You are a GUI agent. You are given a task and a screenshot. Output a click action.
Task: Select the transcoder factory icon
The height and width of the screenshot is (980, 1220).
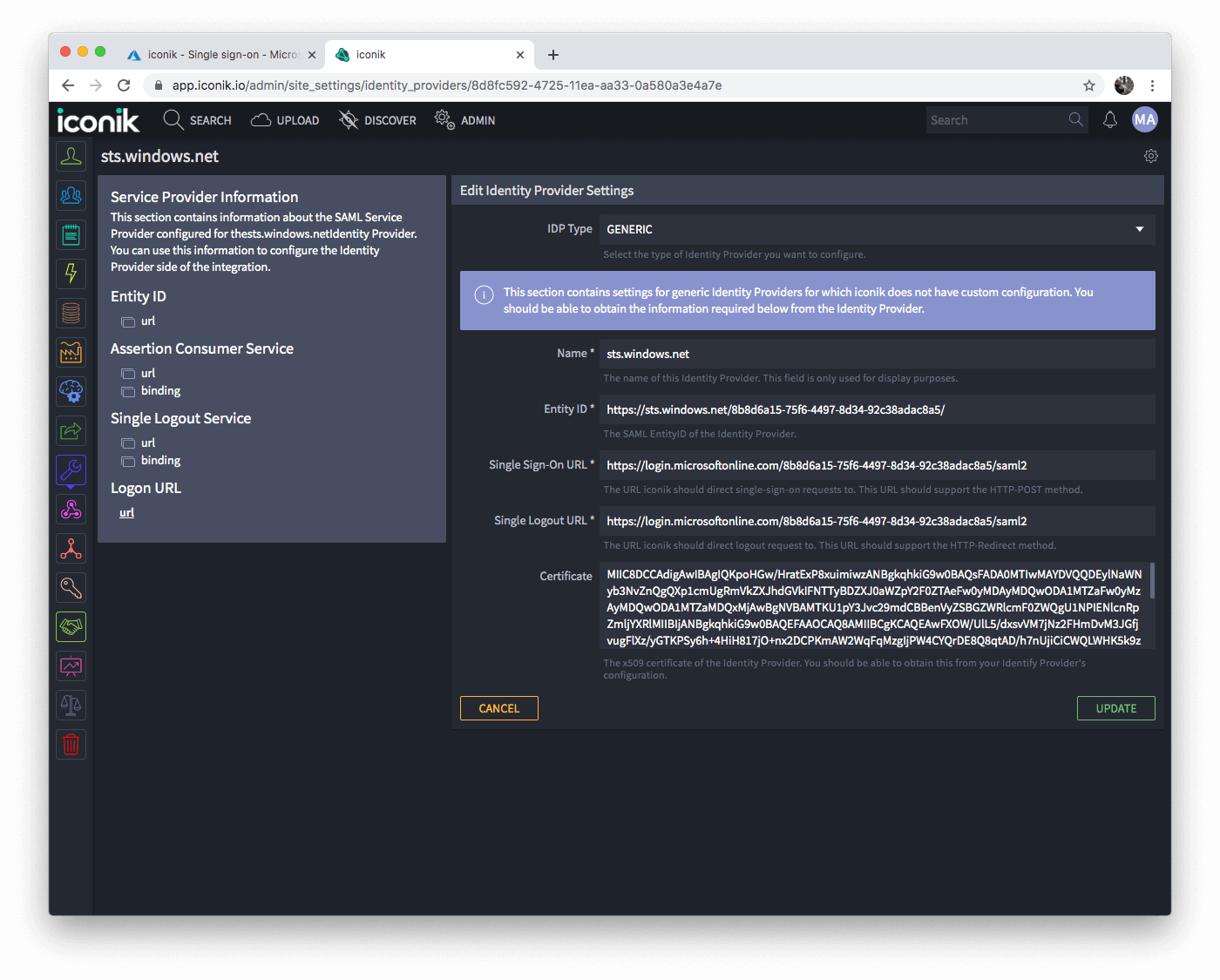click(71, 352)
